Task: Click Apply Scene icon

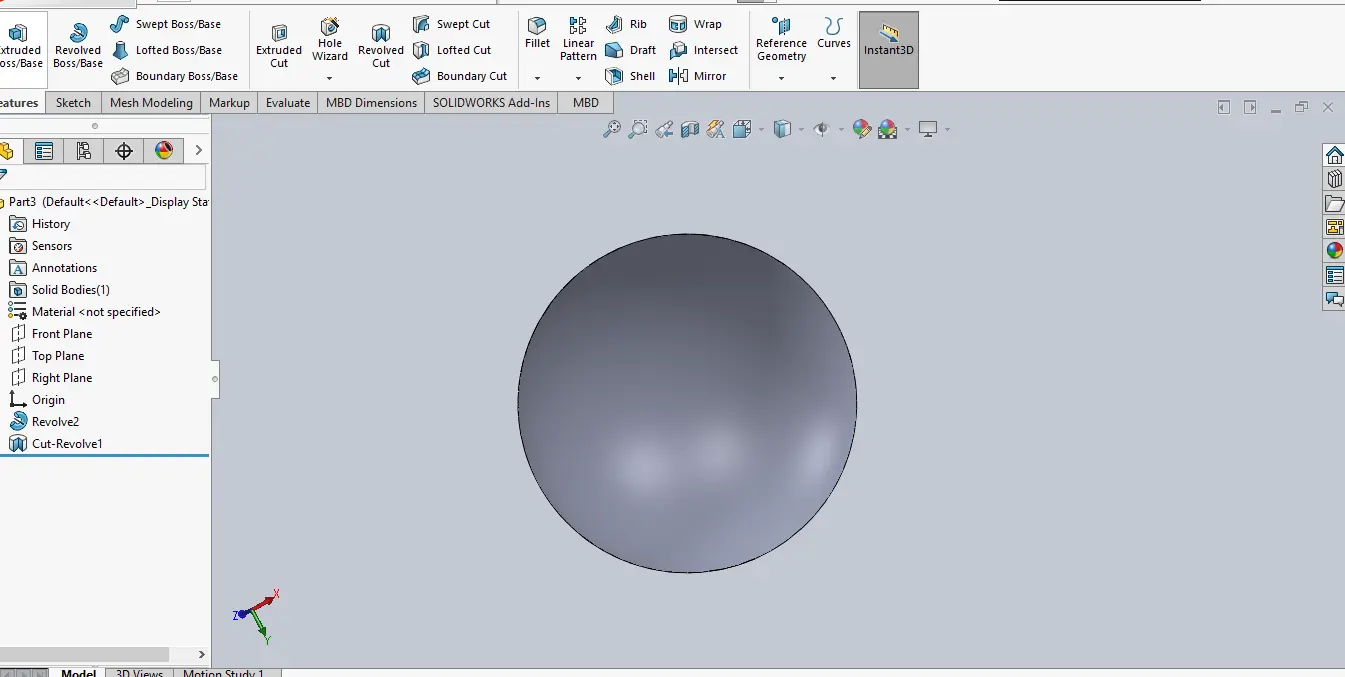Action: pos(887,129)
